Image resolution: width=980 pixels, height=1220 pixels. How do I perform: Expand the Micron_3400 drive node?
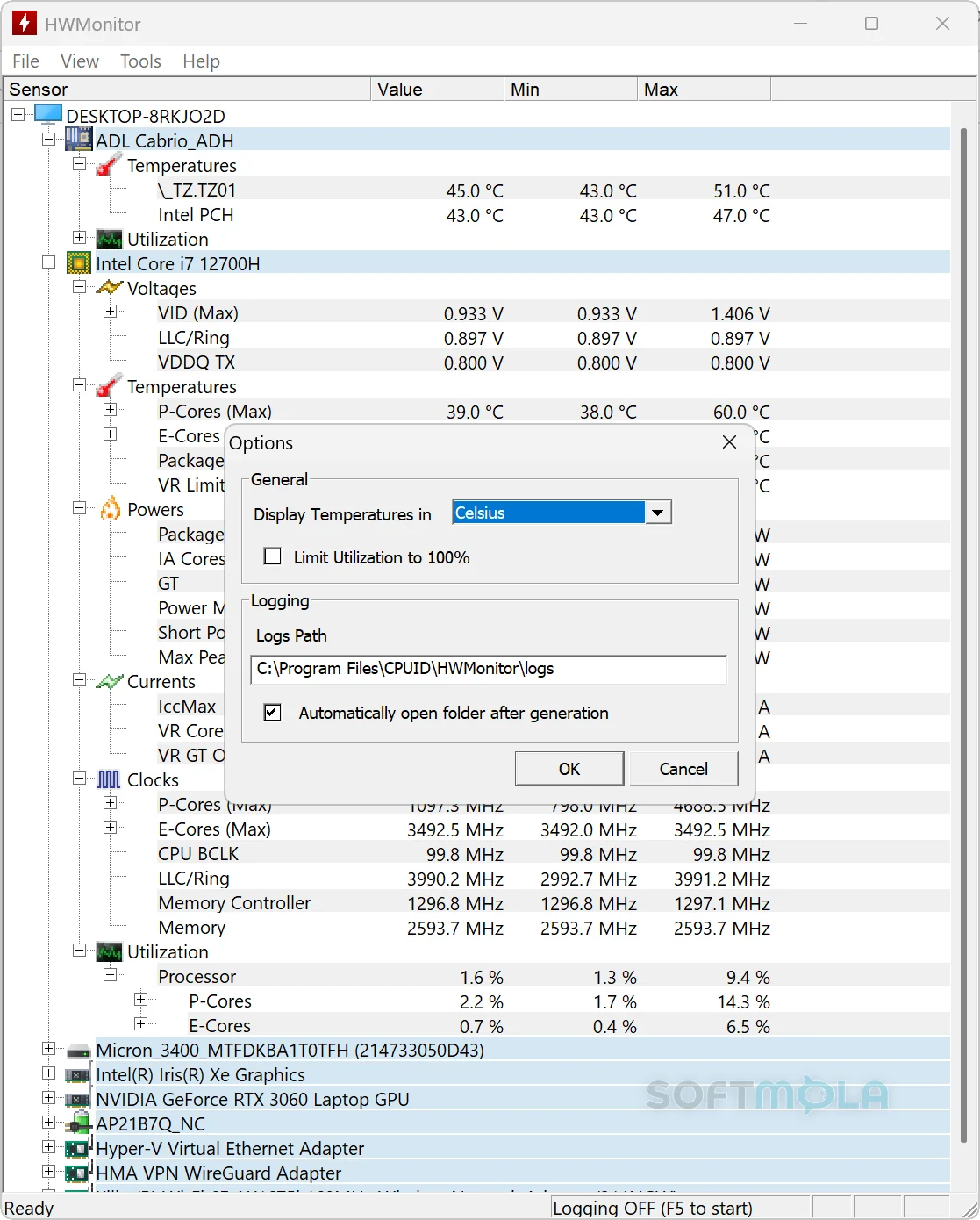tap(49, 1049)
